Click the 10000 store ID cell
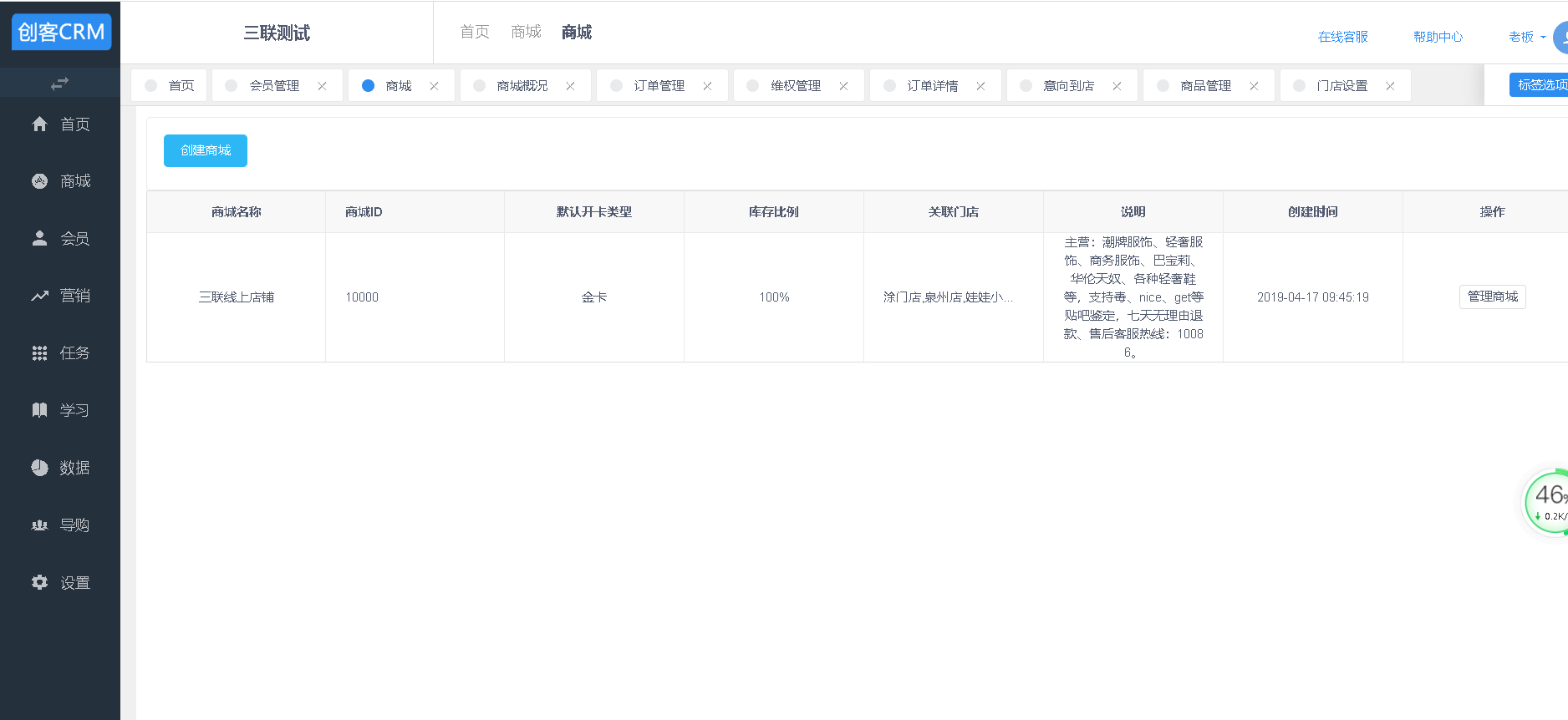This screenshot has width=1568, height=720. pos(415,297)
